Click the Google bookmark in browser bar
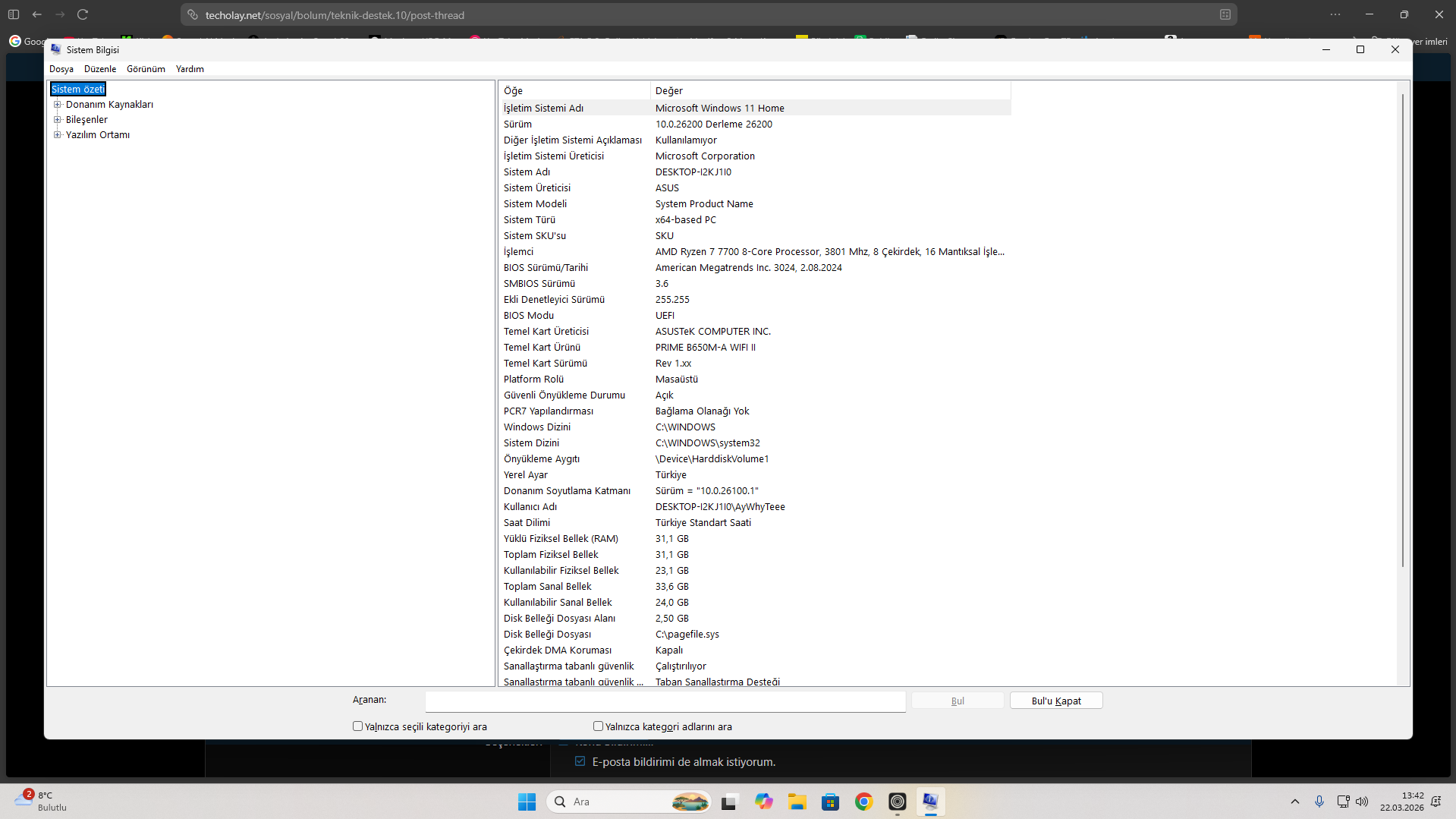The width and height of the screenshot is (1456, 819). [x=27, y=40]
